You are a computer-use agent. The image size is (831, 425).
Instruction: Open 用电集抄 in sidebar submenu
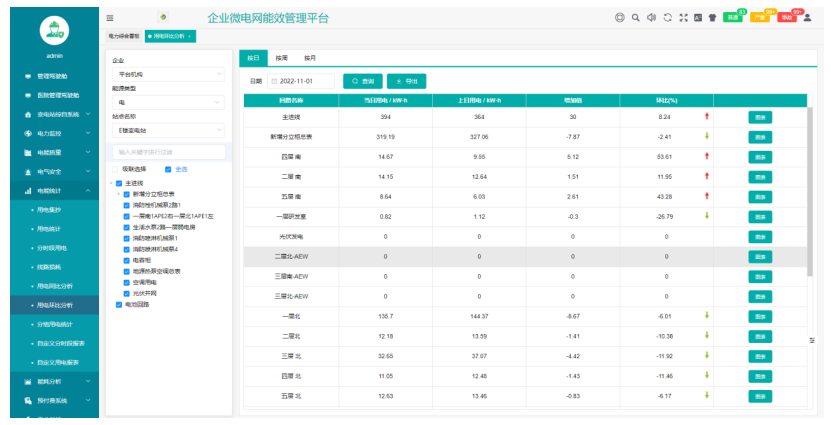tap(49, 210)
